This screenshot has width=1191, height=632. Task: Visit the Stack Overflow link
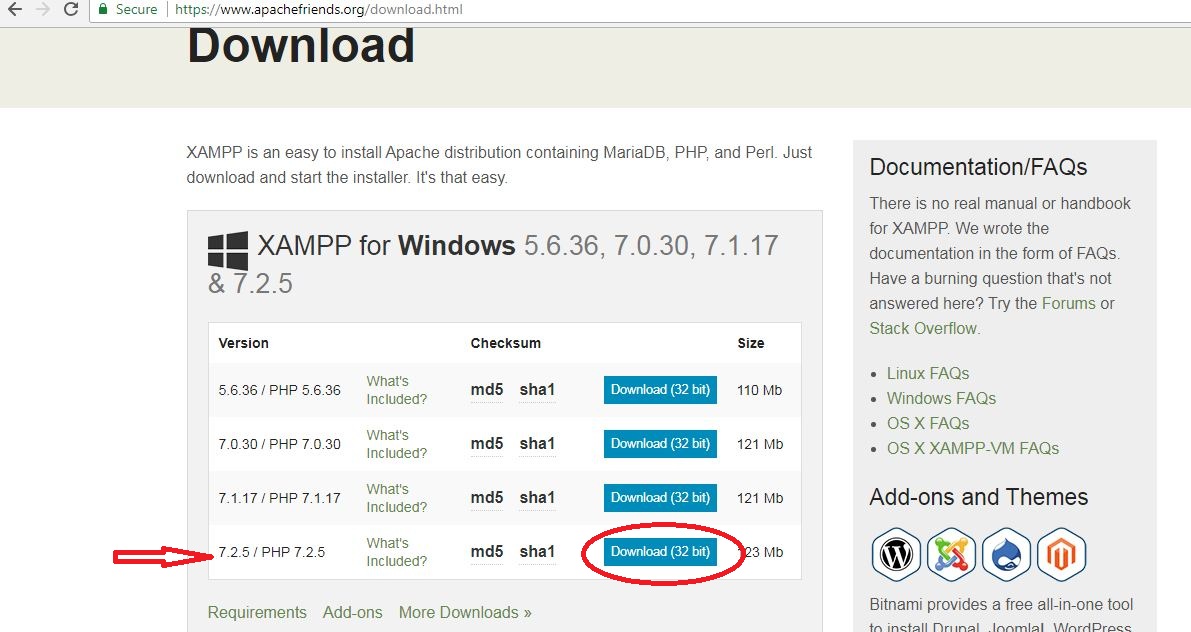click(924, 328)
